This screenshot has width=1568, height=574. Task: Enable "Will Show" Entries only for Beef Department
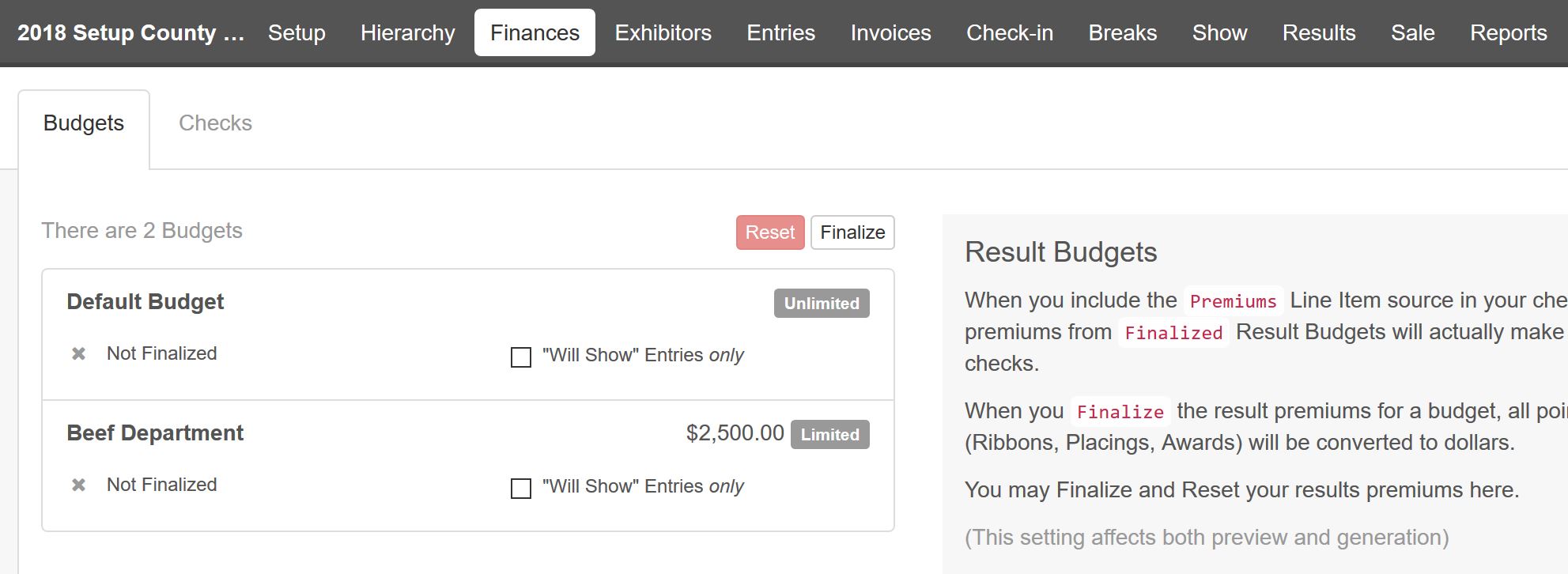pyautogui.click(x=520, y=489)
